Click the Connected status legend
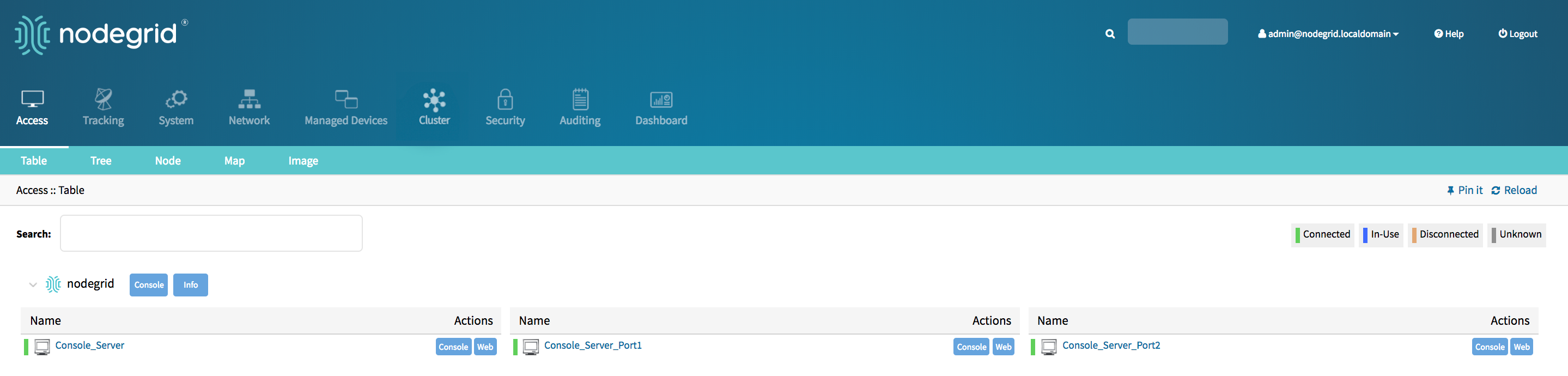The image size is (1568, 376). (x=1322, y=235)
